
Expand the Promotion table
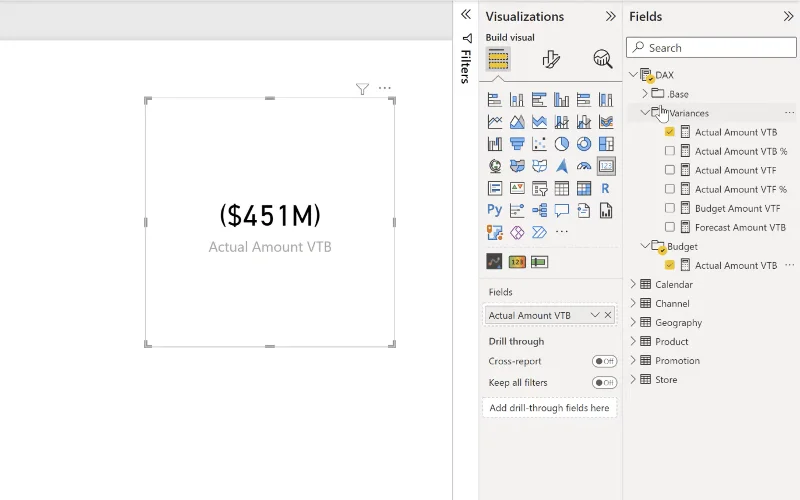[x=633, y=361]
